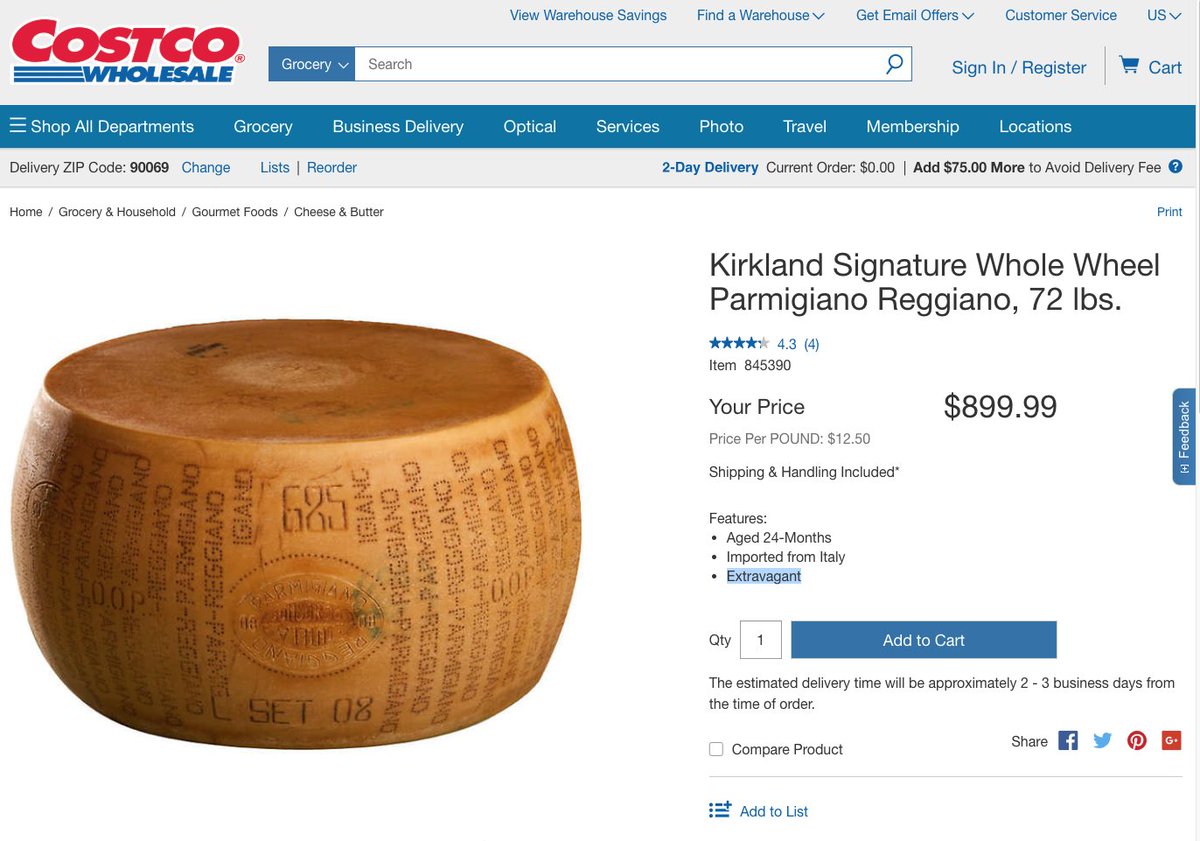Click the Add to List icon
Image resolution: width=1200 pixels, height=841 pixels.
tap(720, 810)
